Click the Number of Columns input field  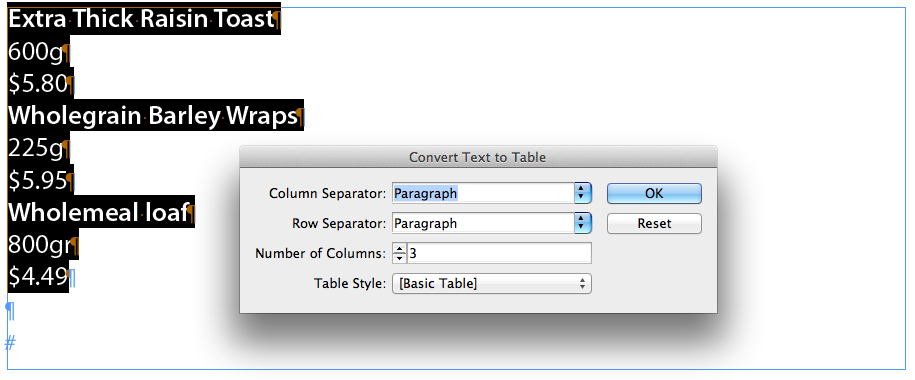[499, 253]
